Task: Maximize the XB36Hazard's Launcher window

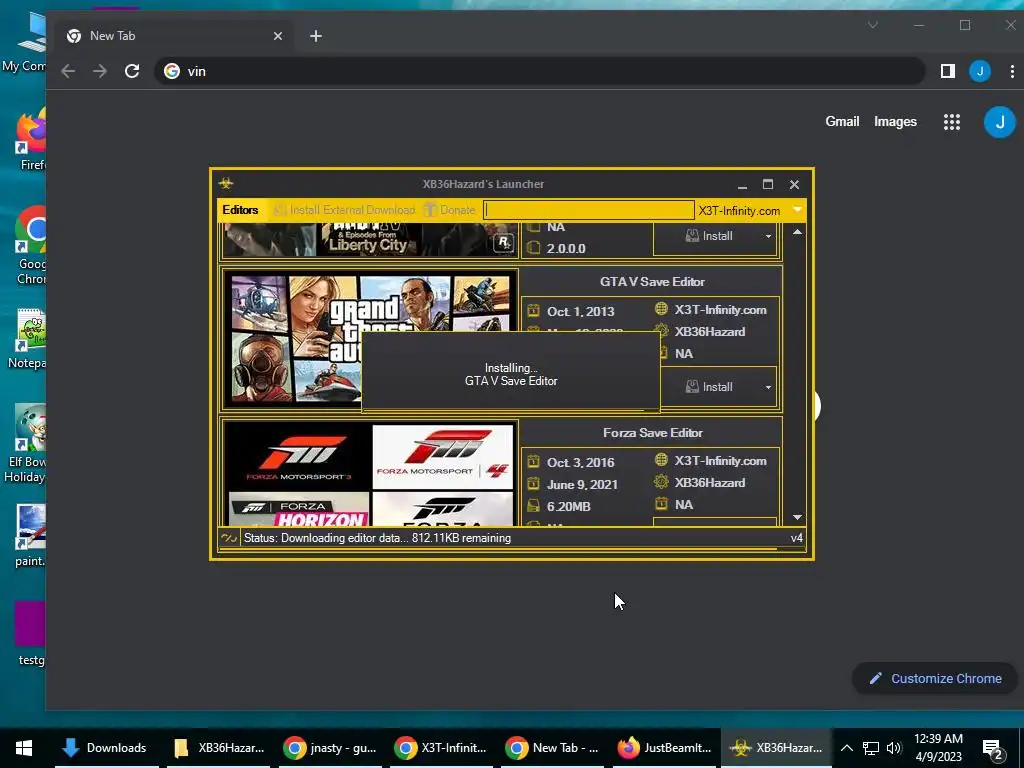Action: point(768,184)
